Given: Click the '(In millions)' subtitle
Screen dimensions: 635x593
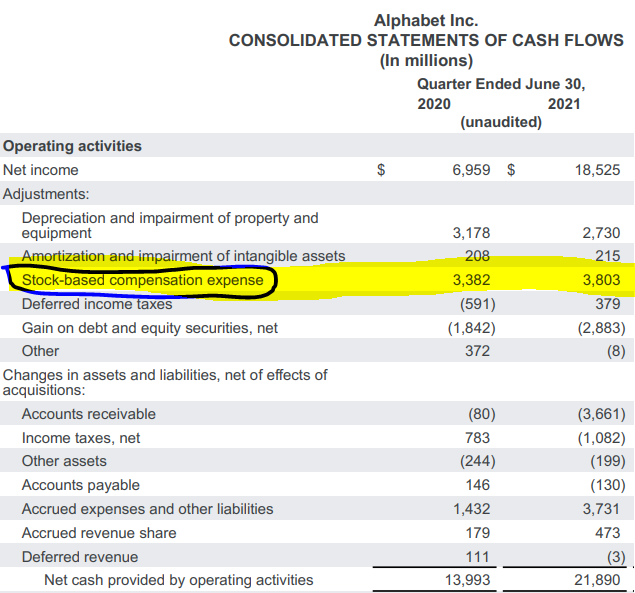Looking at the screenshot, I should (x=426, y=61).
